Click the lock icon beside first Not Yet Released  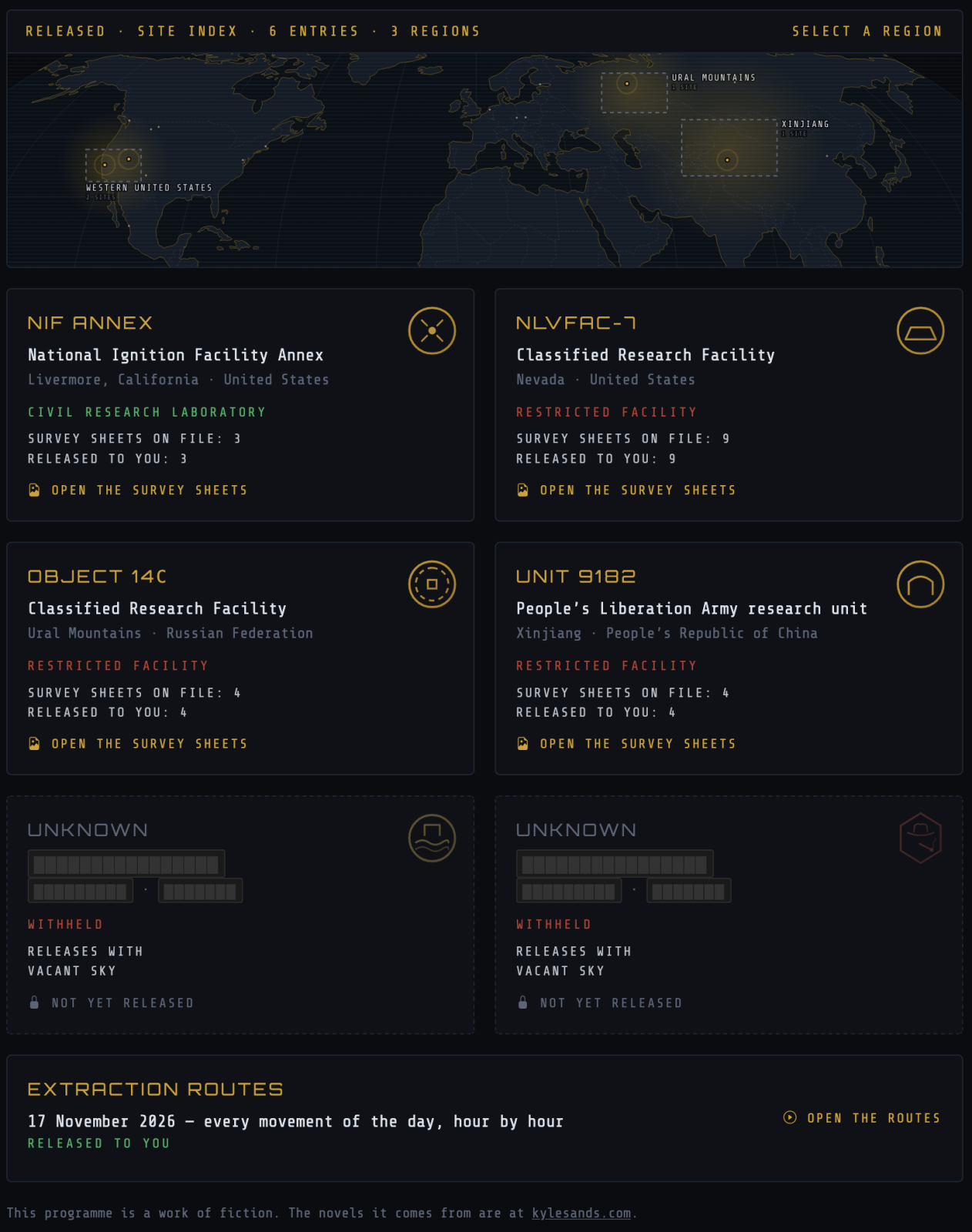coord(34,1003)
